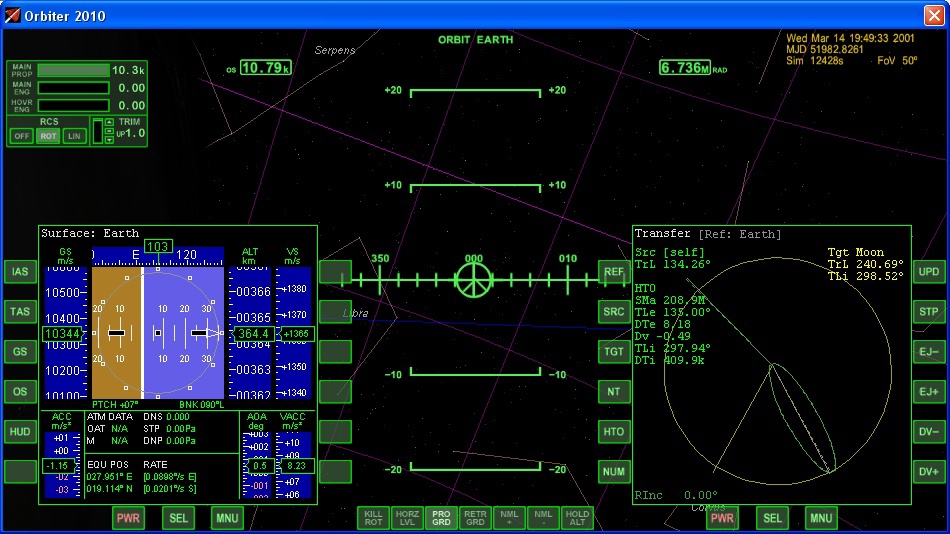The image size is (950, 534).
Task: Toggle PWR on the Transfer MFD
Action: coord(722,518)
